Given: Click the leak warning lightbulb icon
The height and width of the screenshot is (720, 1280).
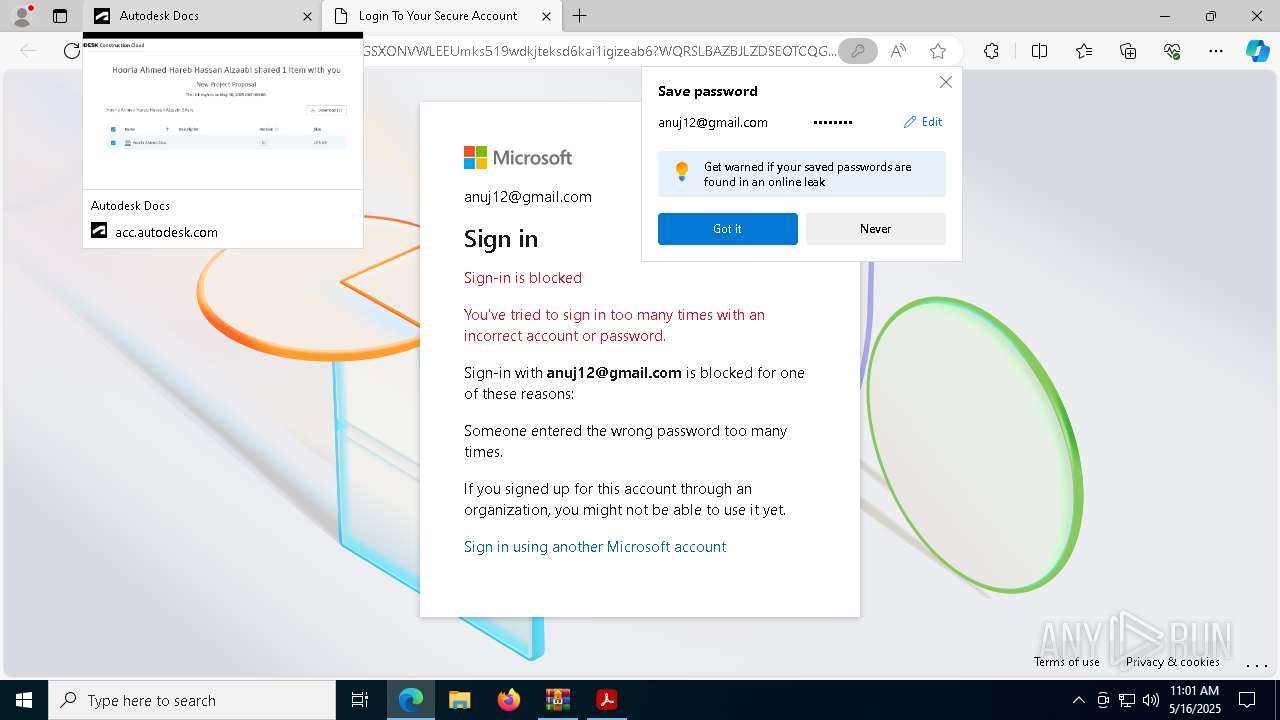Looking at the screenshot, I should click(682, 172).
